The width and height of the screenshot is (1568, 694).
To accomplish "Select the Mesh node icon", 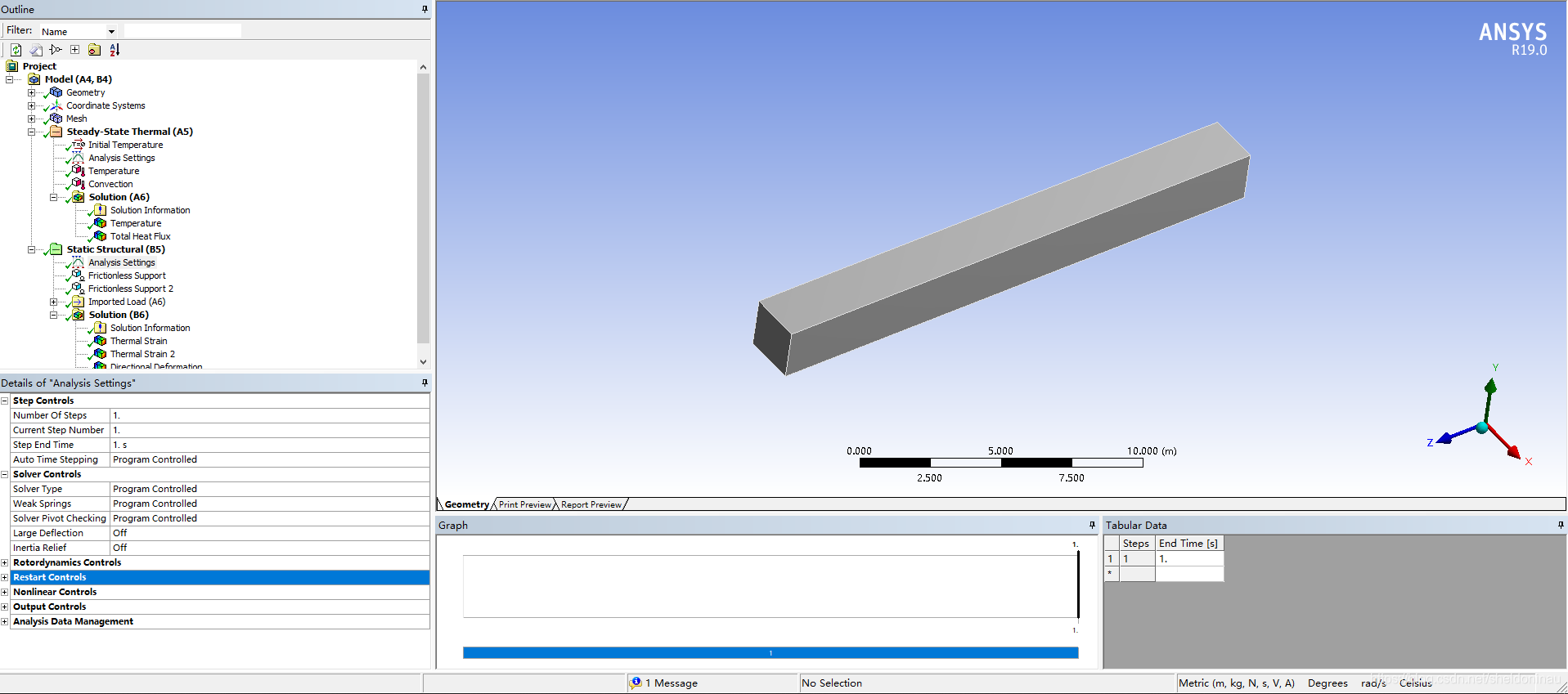I will 56,119.
